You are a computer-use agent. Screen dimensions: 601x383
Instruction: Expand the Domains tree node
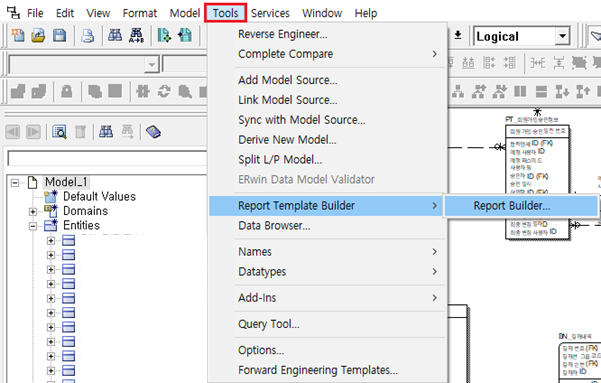tap(33, 211)
